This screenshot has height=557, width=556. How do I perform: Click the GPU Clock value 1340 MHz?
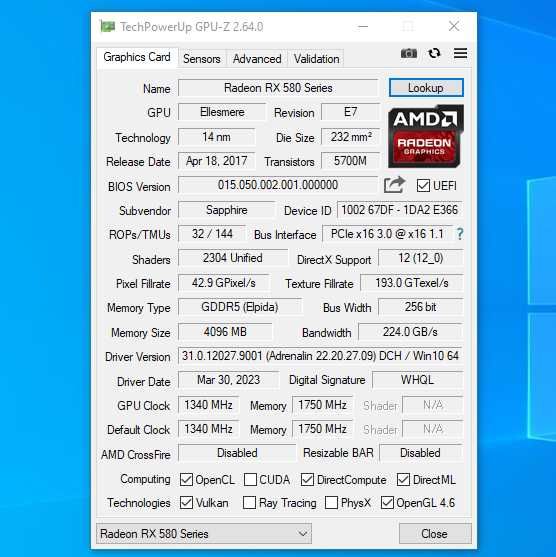(208, 405)
